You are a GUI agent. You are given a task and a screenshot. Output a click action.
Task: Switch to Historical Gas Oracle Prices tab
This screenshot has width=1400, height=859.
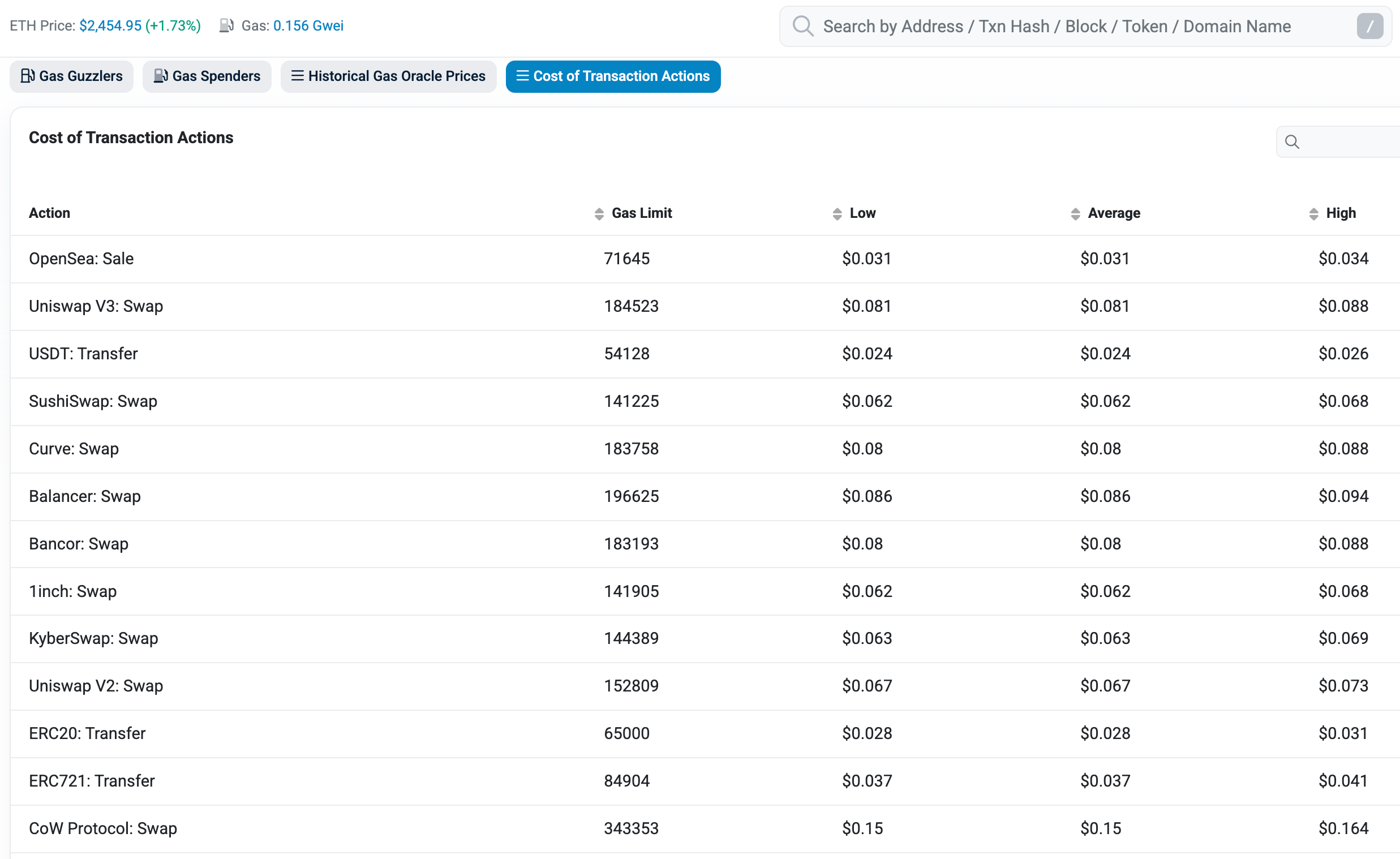389,76
